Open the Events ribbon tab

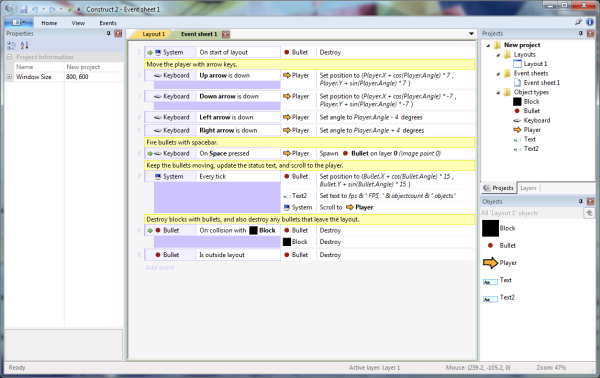point(108,23)
